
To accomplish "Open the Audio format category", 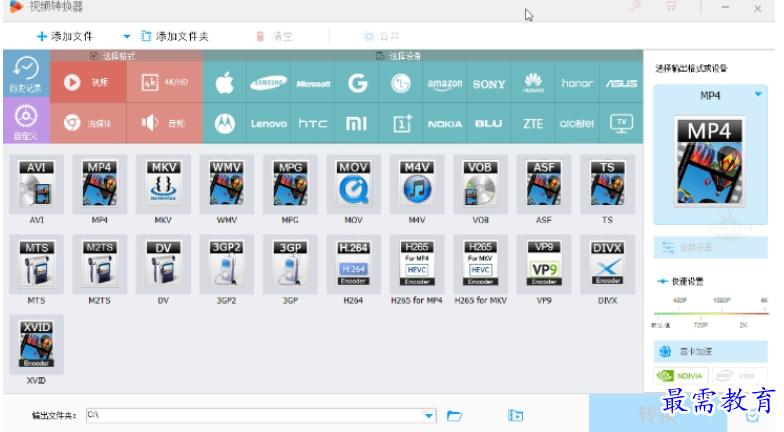I will (164, 123).
